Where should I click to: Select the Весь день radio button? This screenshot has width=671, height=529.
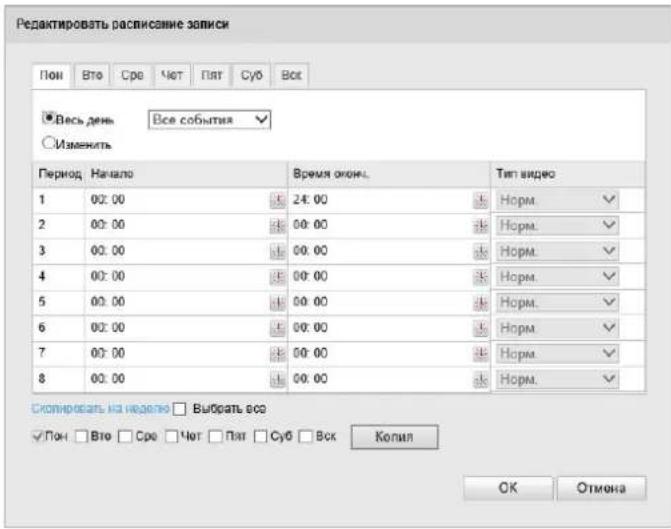point(48,118)
